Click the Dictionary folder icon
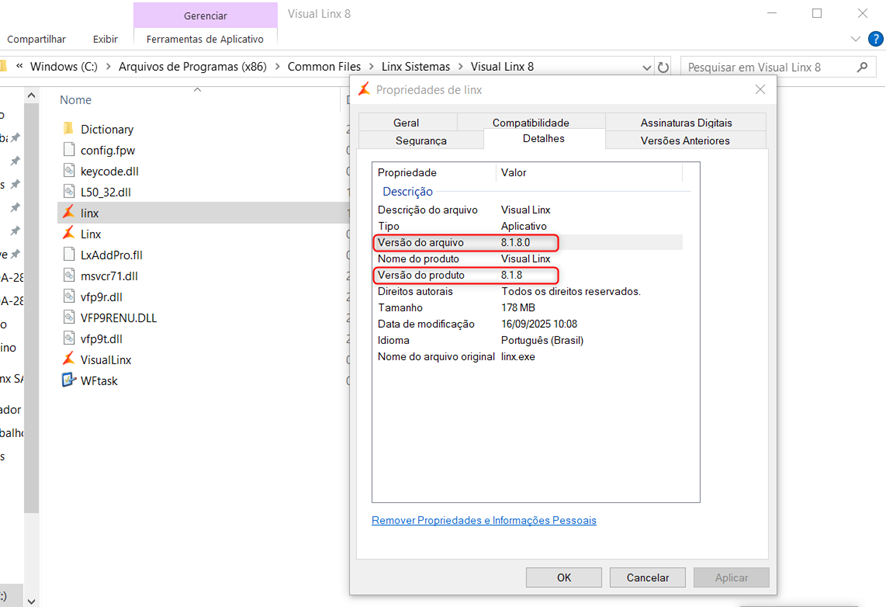This screenshot has height=607, width=886. click(x=68, y=129)
